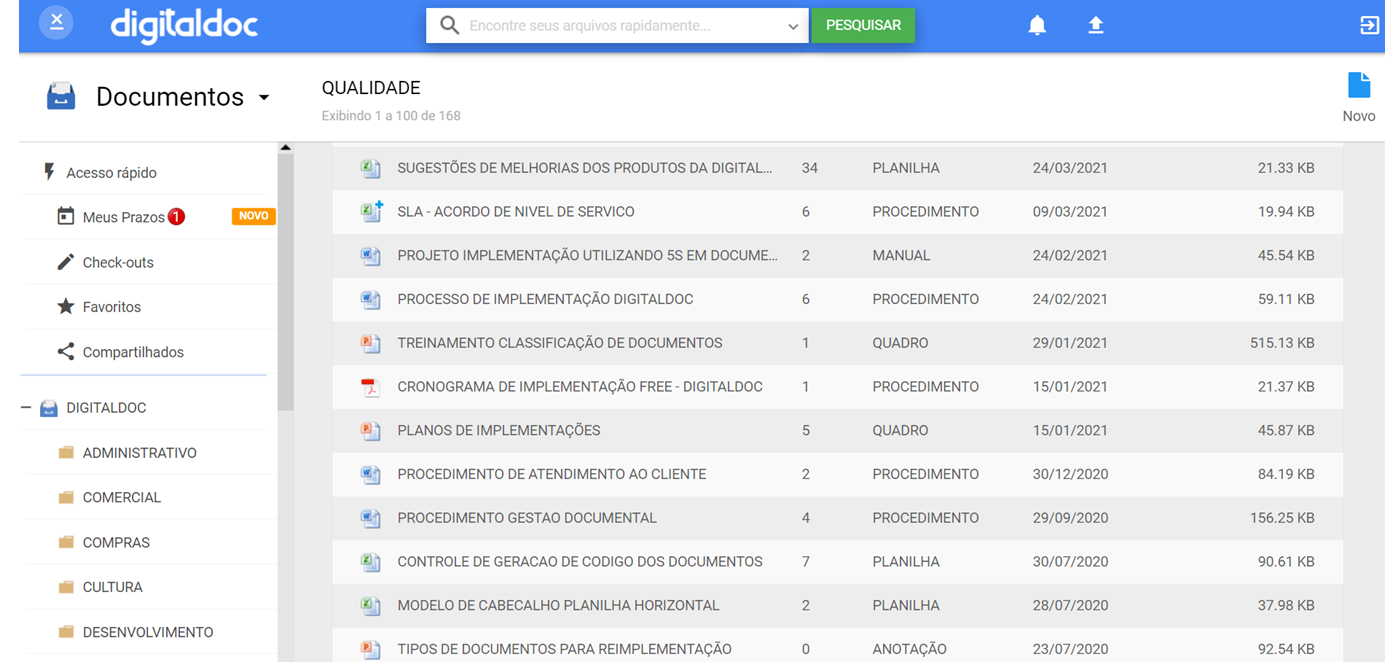Click the PDF icon of CRONOGRAMA DE IMPLEMENTAÇÃO
This screenshot has width=1399, height=662.
[x=370, y=387]
